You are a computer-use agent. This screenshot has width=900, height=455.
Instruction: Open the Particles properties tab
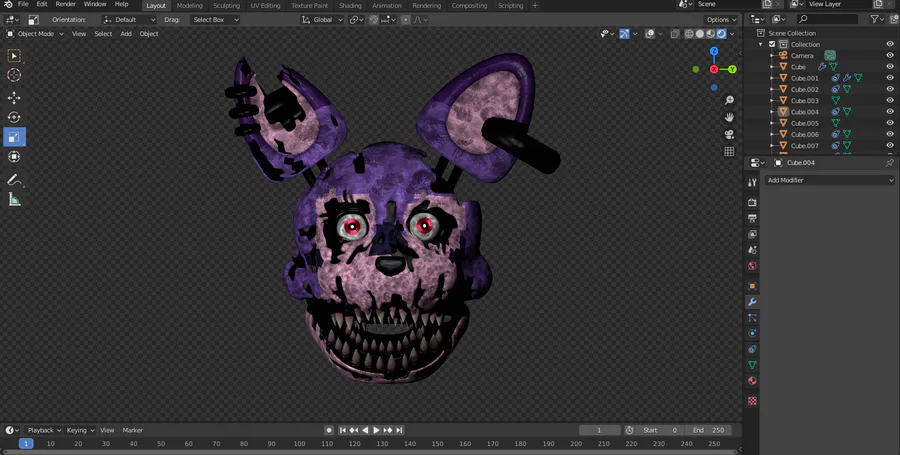pos(752,317)
